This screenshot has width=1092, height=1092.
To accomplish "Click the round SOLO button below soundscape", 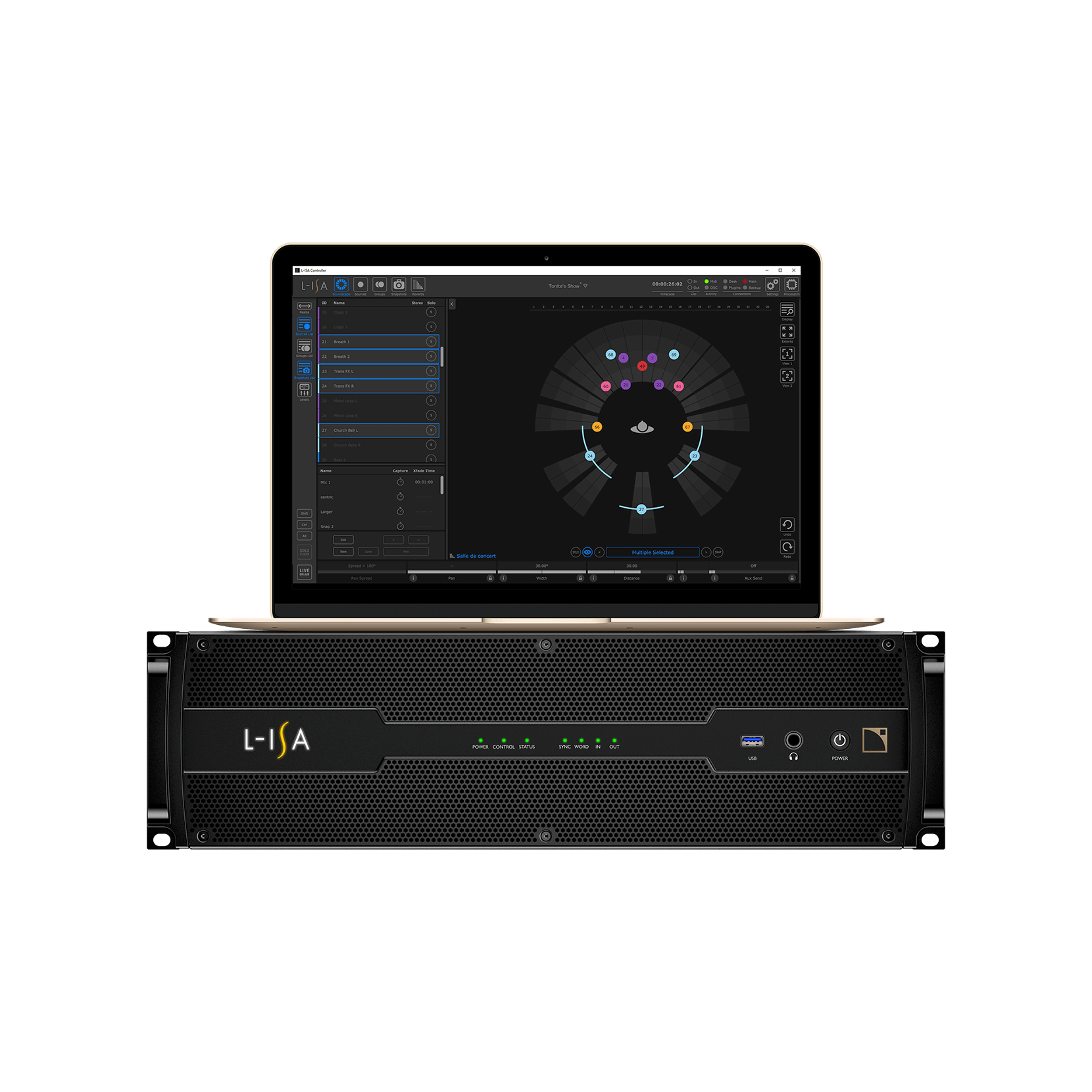I will pyautogui.click(x=576, y=552).
